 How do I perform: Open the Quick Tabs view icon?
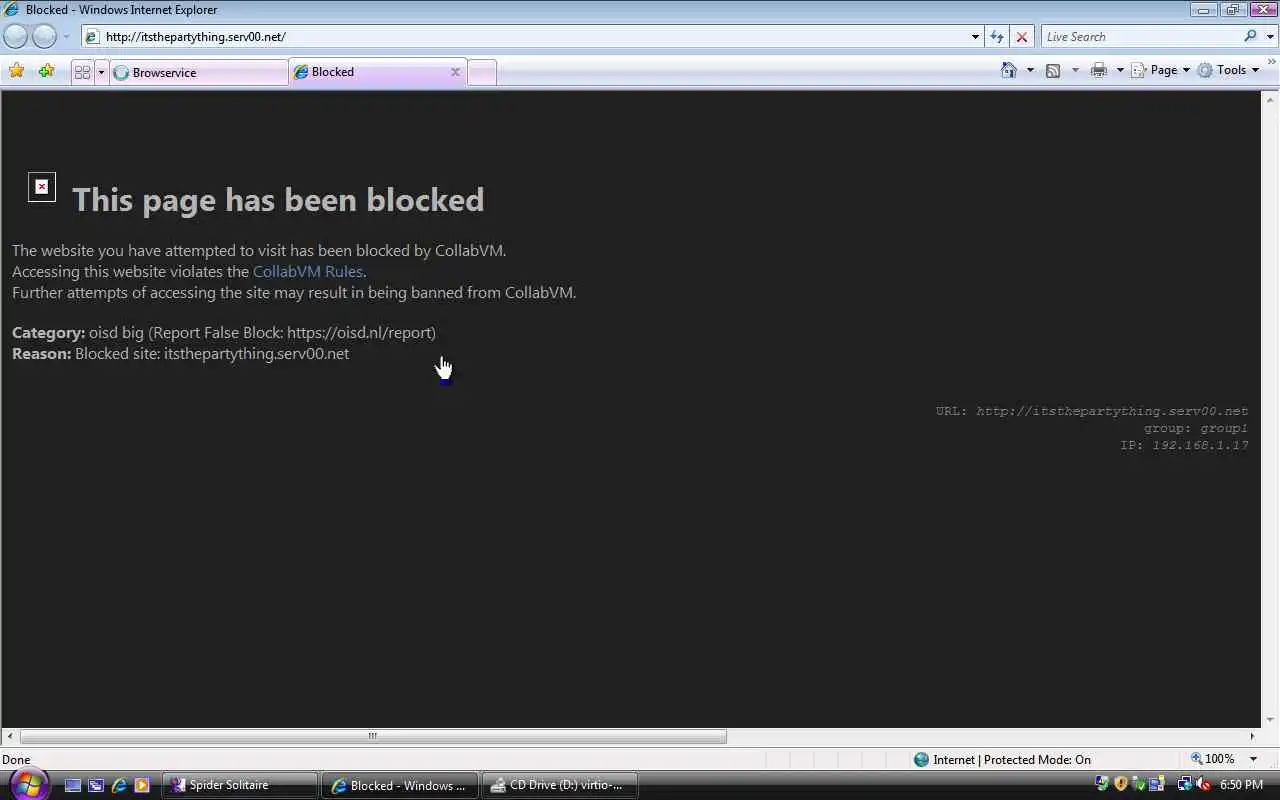click(x=83, y=72)
